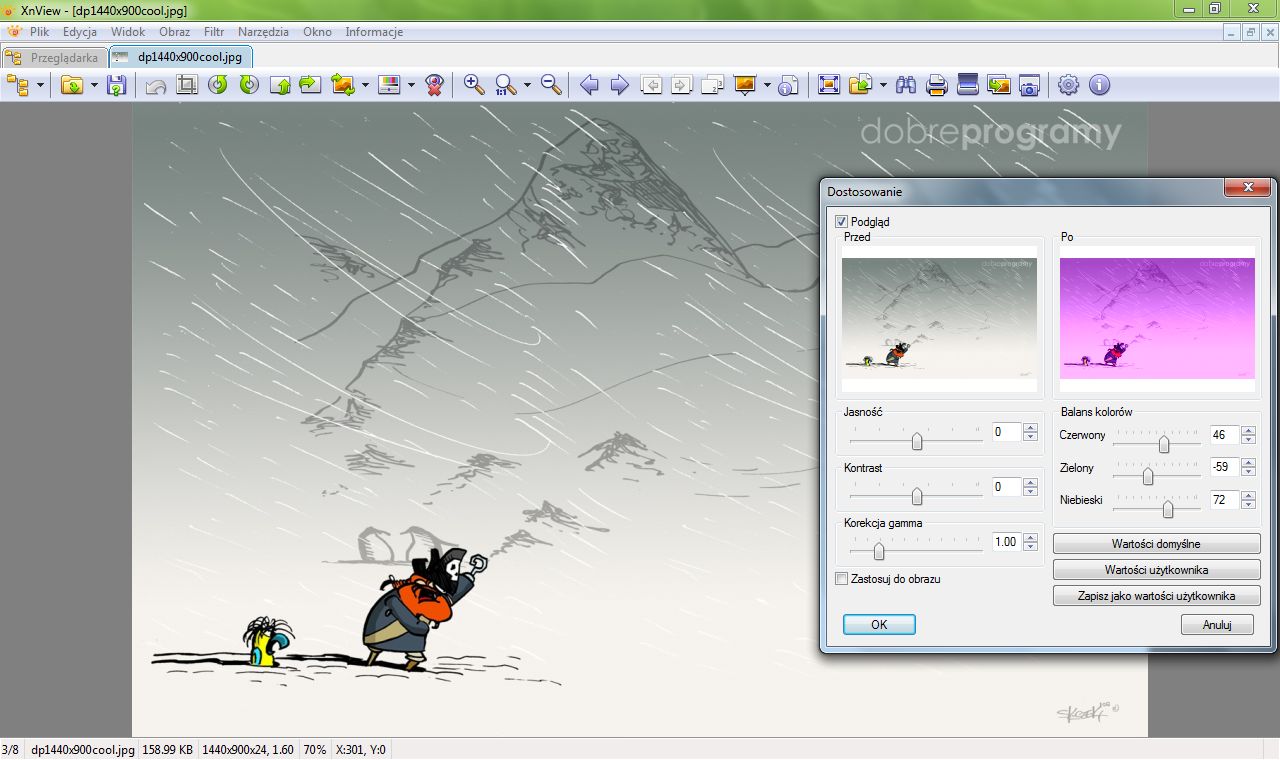Click Wartości domyślne button
The width and height of the screenshot is (1280, 760).
(x=1156, y=544)
